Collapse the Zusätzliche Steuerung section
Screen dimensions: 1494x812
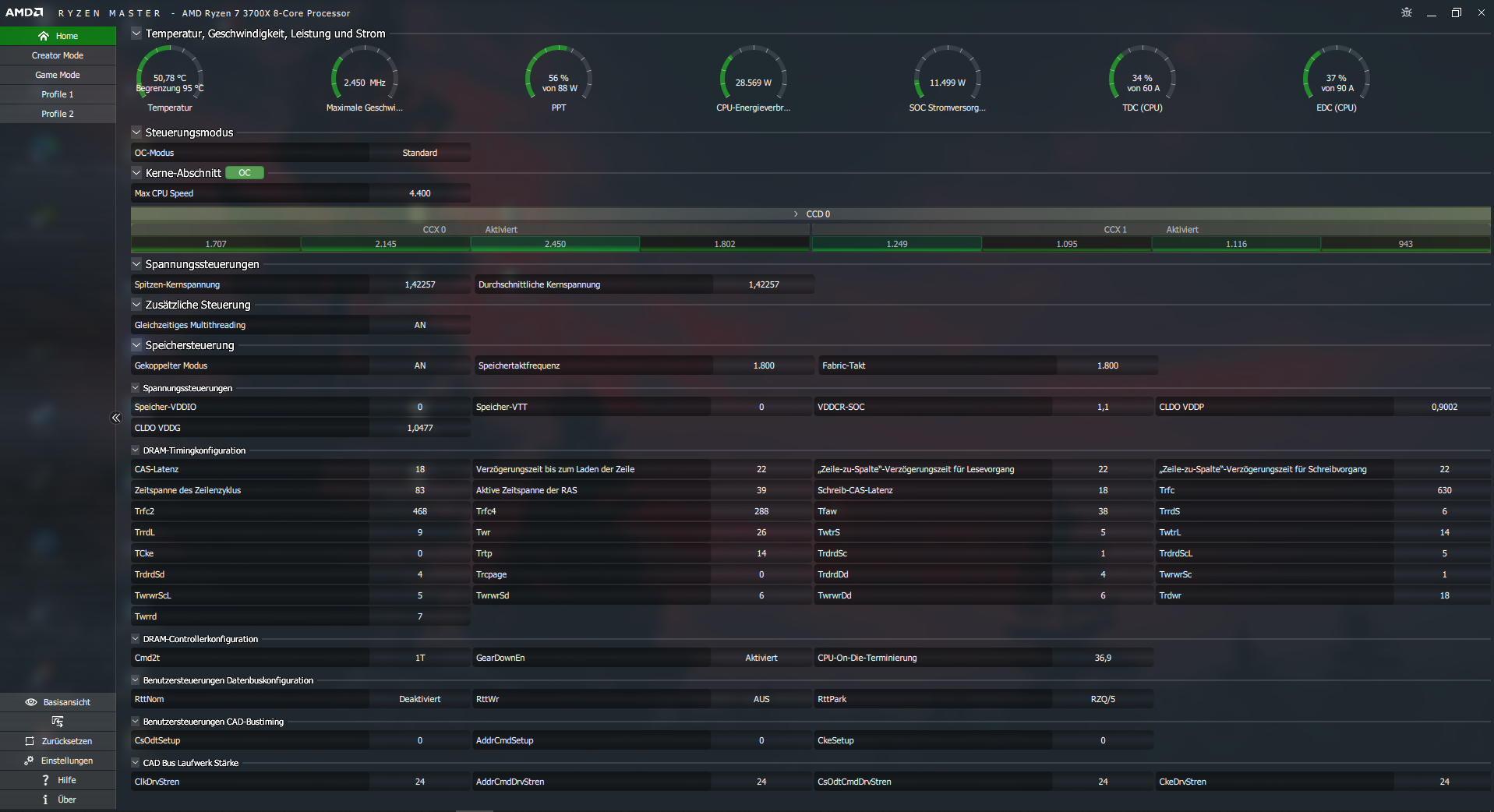[136, 305]
